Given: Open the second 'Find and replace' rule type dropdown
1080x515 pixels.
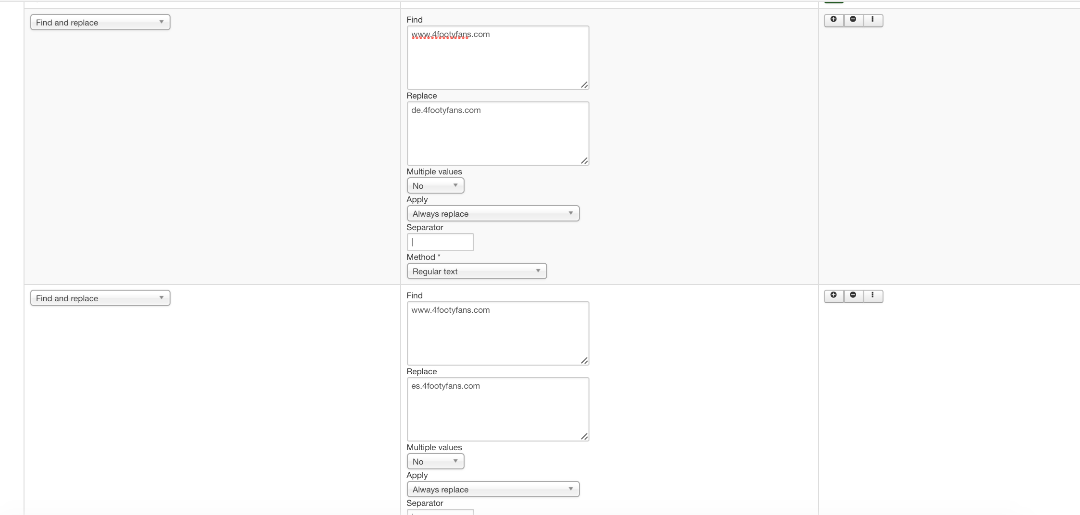Looking at the screenshot, I should (x=100, y=298).
